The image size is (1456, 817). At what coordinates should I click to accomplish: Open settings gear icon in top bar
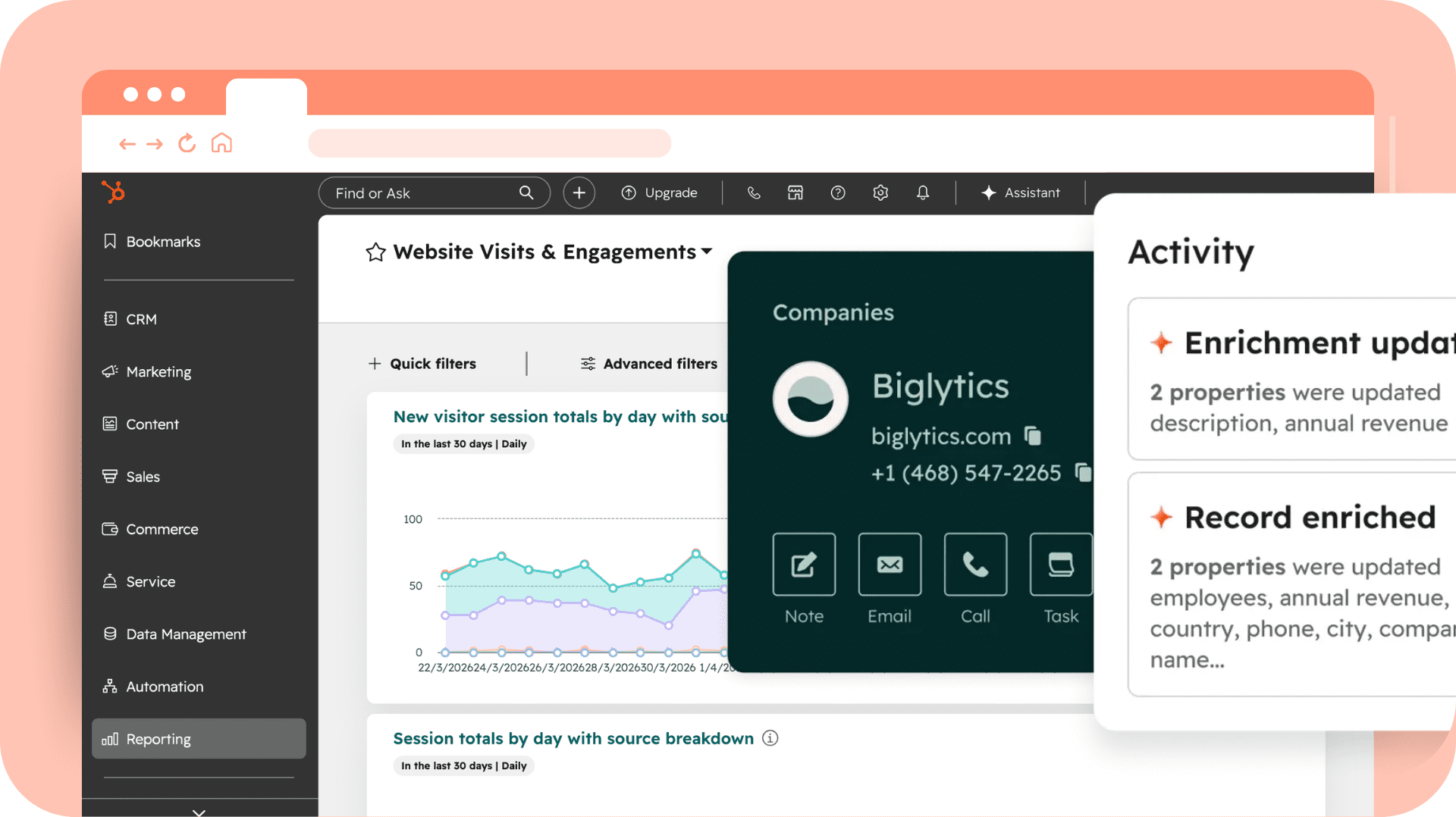coord(880,193)
